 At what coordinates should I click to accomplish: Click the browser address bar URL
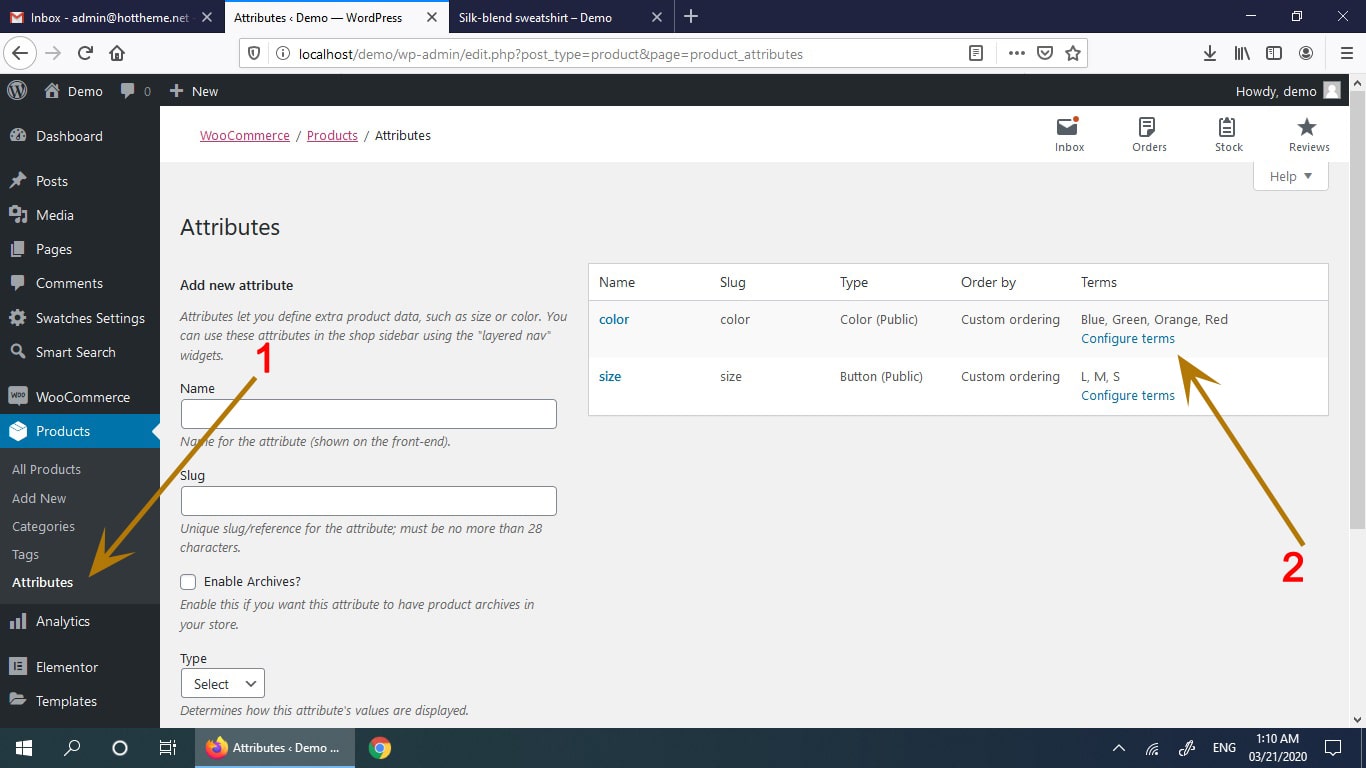pos(550,54)
